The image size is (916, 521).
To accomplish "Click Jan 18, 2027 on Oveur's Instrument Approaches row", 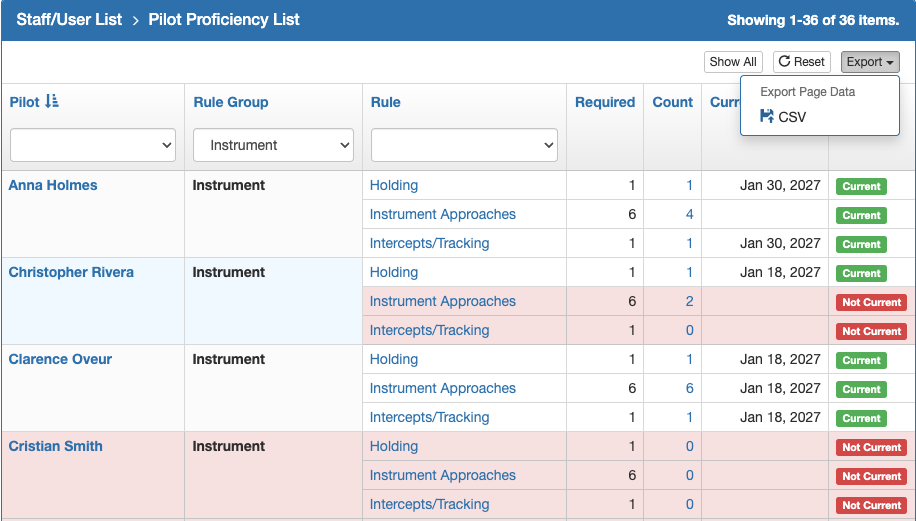I will (x=780, y=388).
